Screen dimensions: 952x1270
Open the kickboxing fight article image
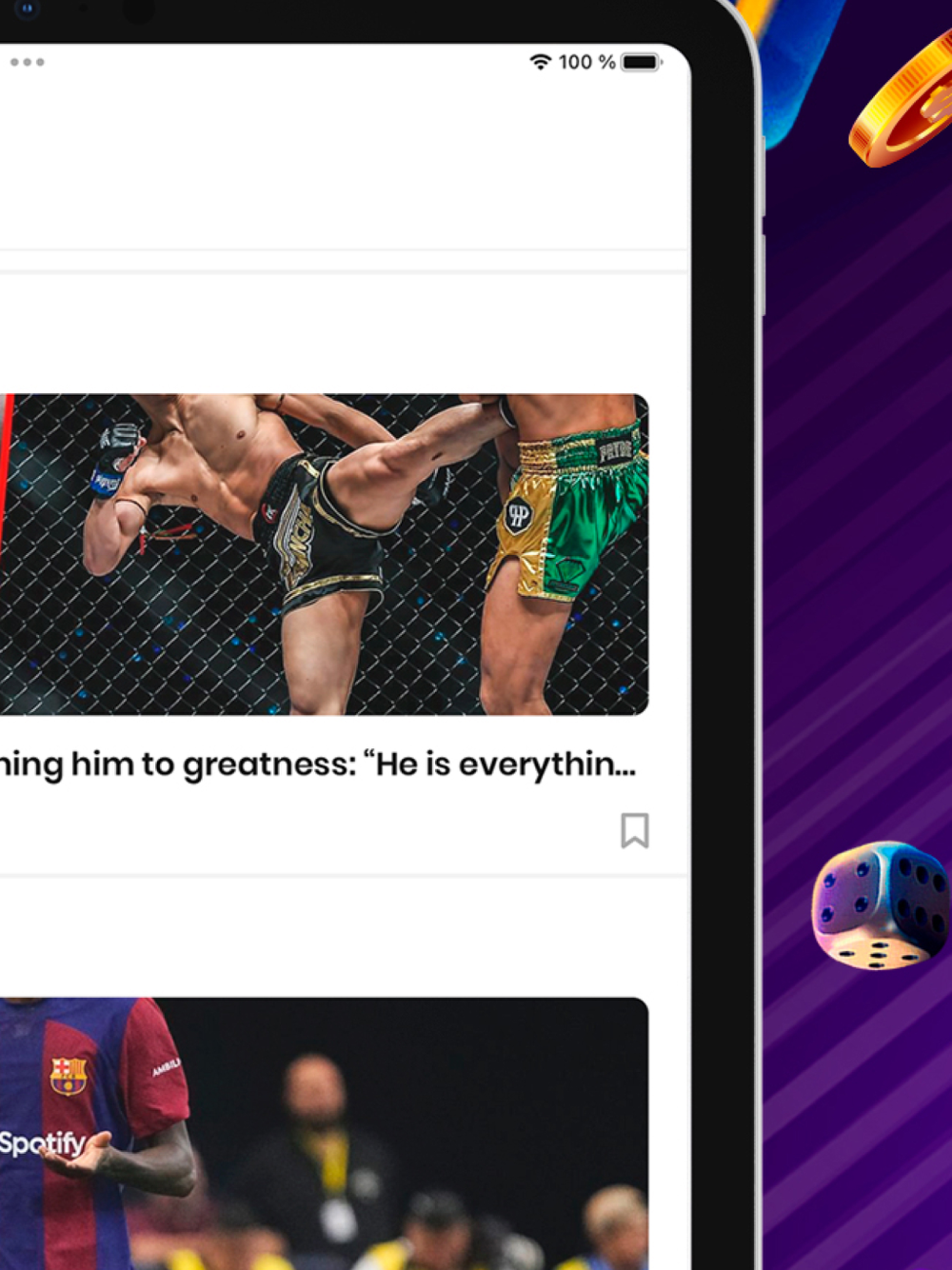(x=324, y=554)
